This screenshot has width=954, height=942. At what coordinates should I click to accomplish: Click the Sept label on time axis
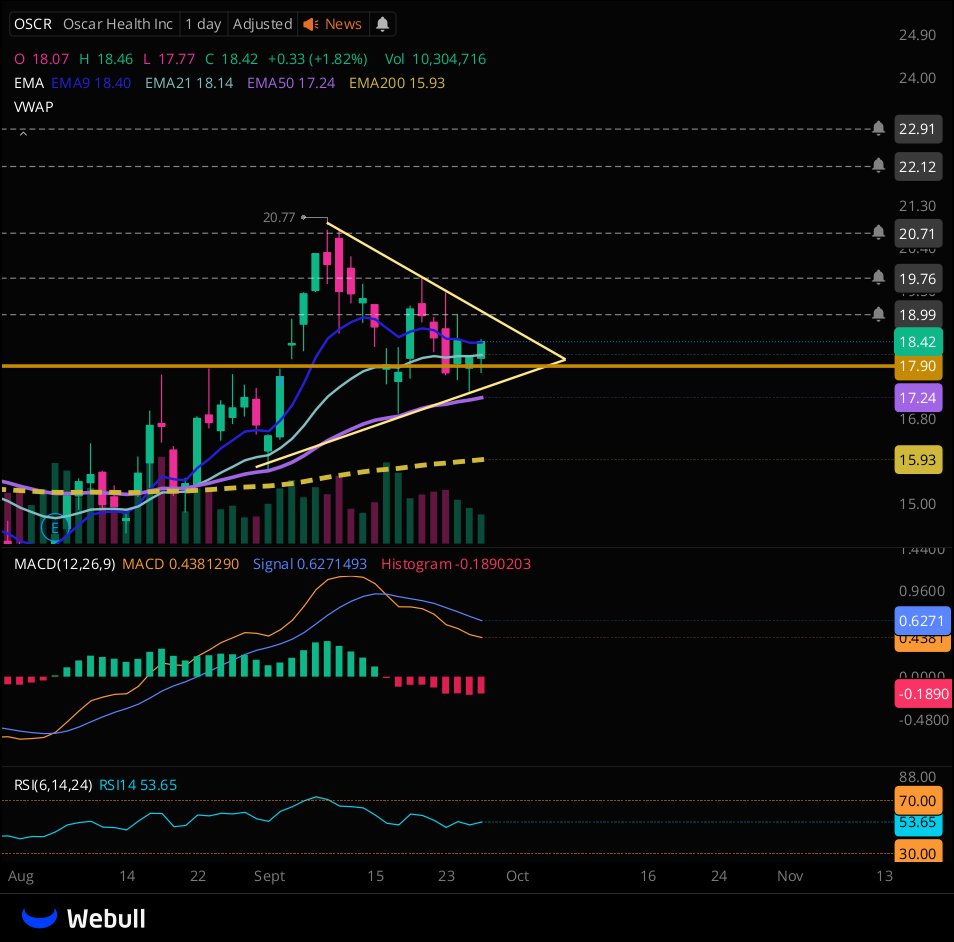pos(269,876)
